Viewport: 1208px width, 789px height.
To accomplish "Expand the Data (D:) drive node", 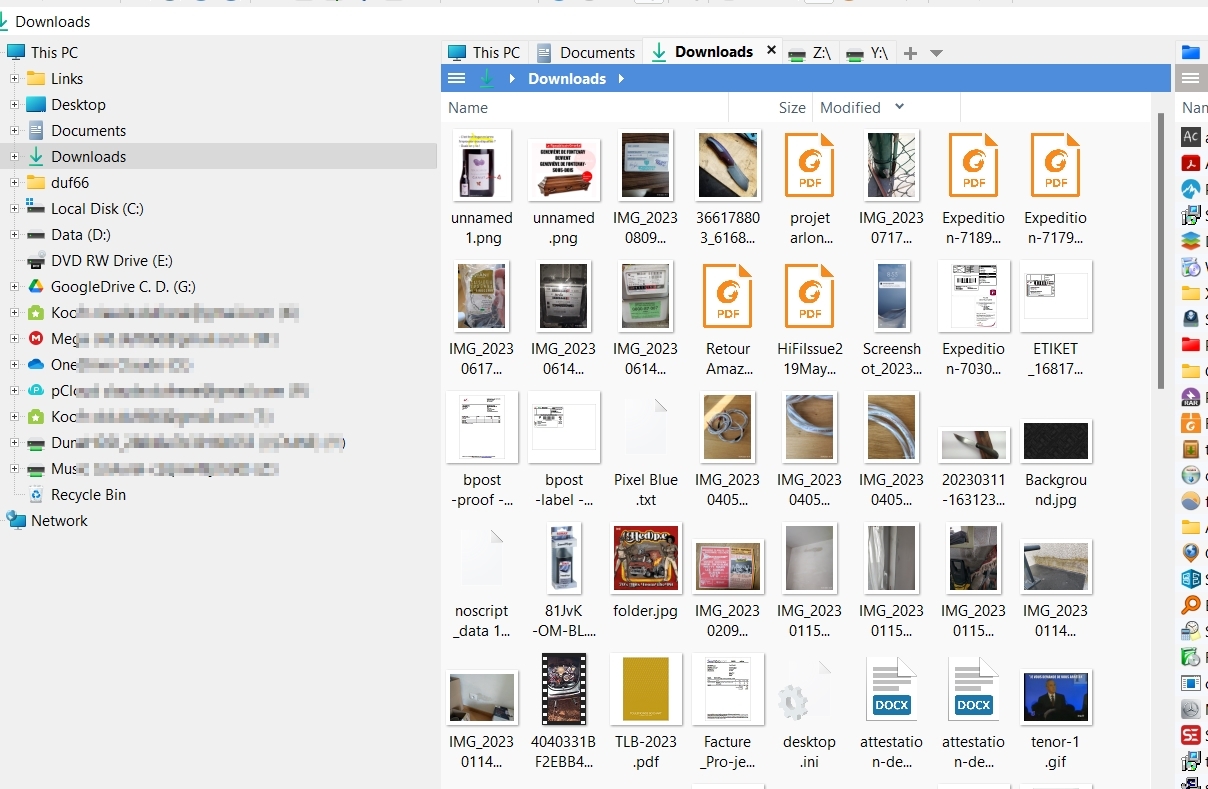I will click(15, 235).
